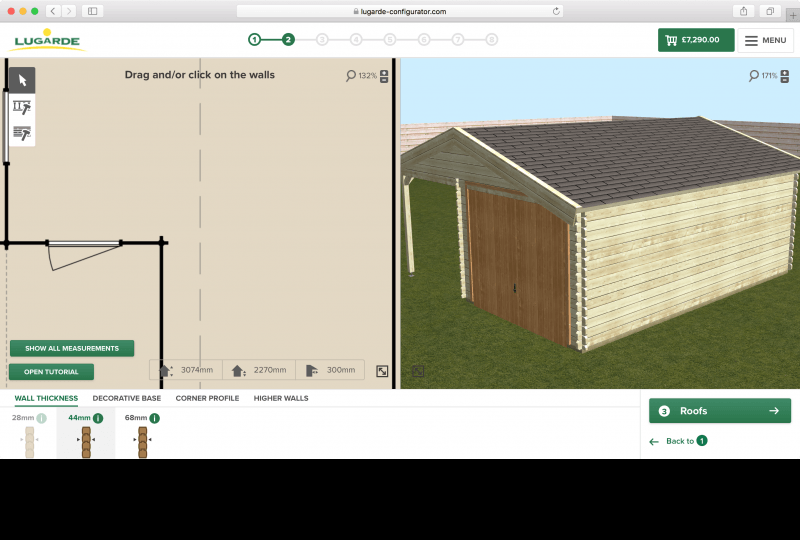Expand the 3D preview to fullscreen
800x540 pixels.
point(418,371)
